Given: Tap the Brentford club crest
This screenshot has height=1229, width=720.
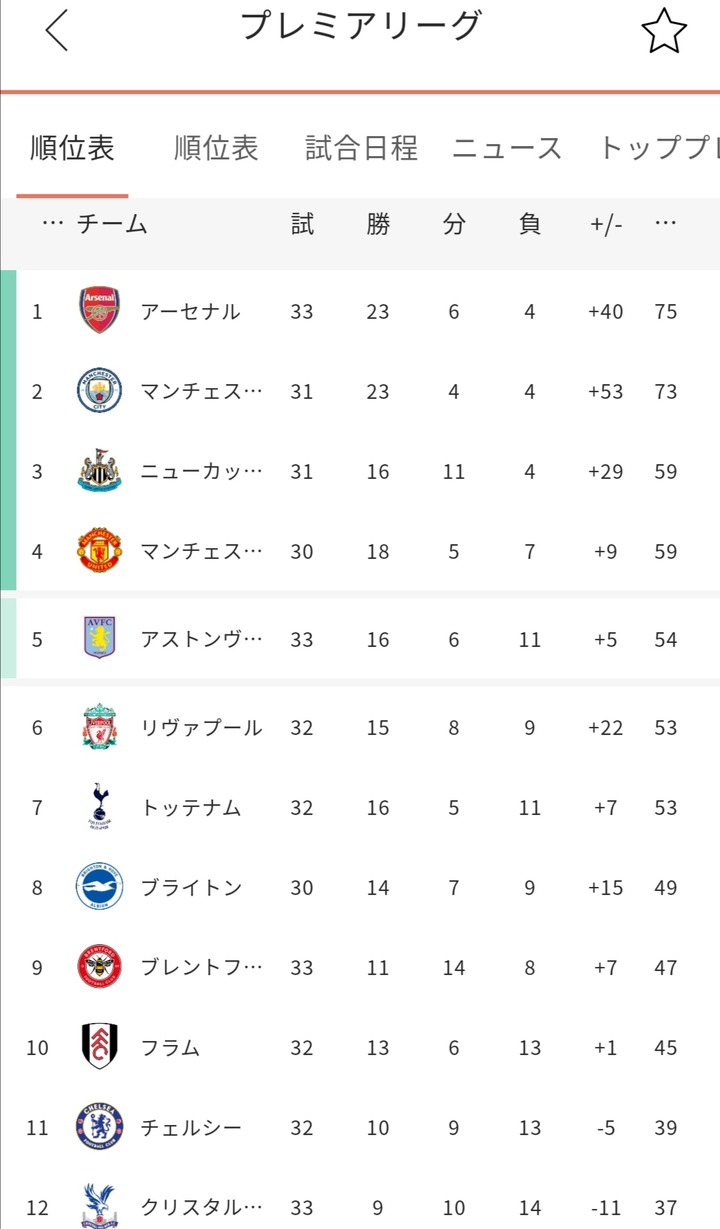Looking at the screenshot, I should [x=100, y=967].
